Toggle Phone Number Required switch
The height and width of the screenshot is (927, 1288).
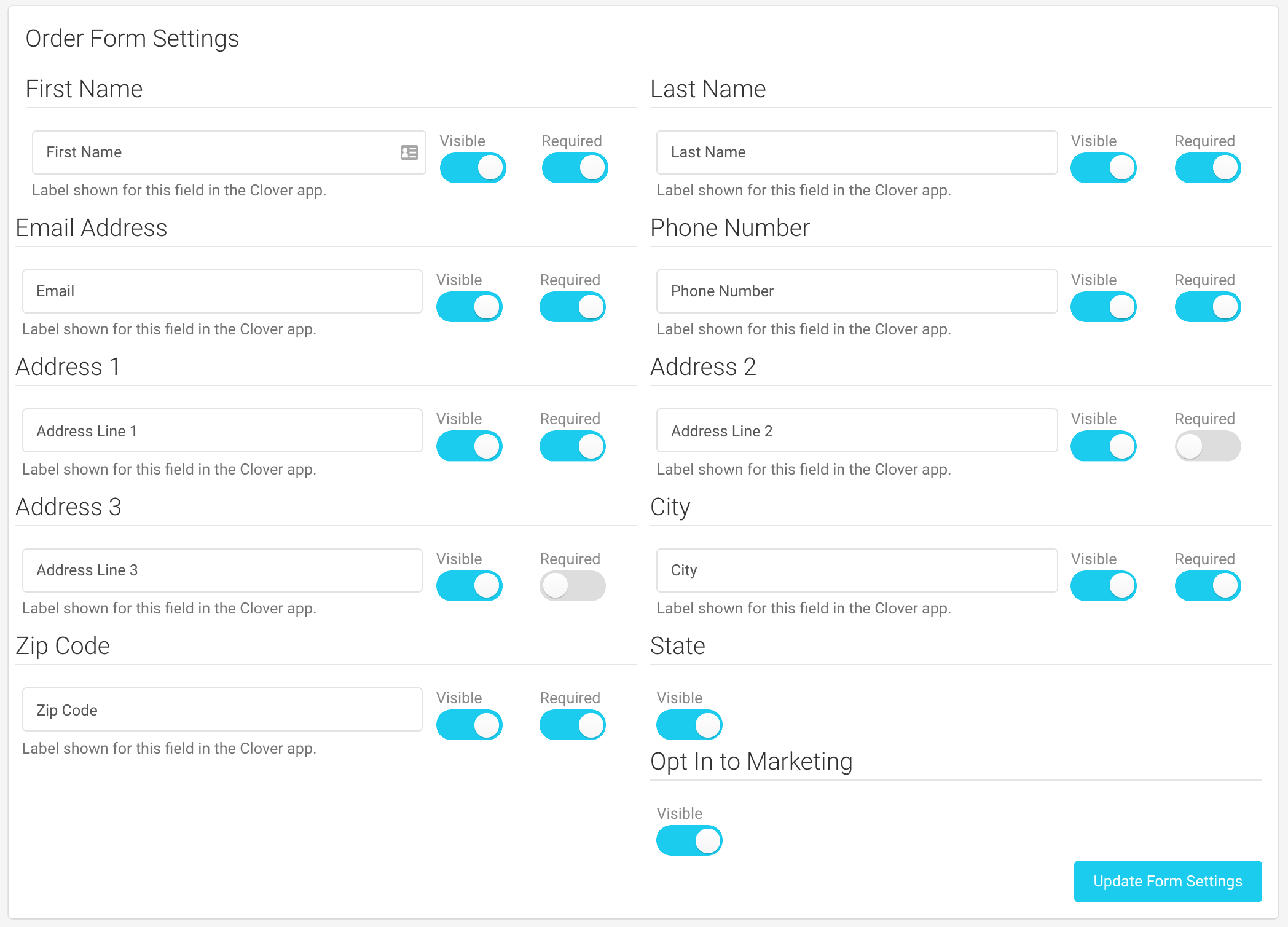[1207, 307]
